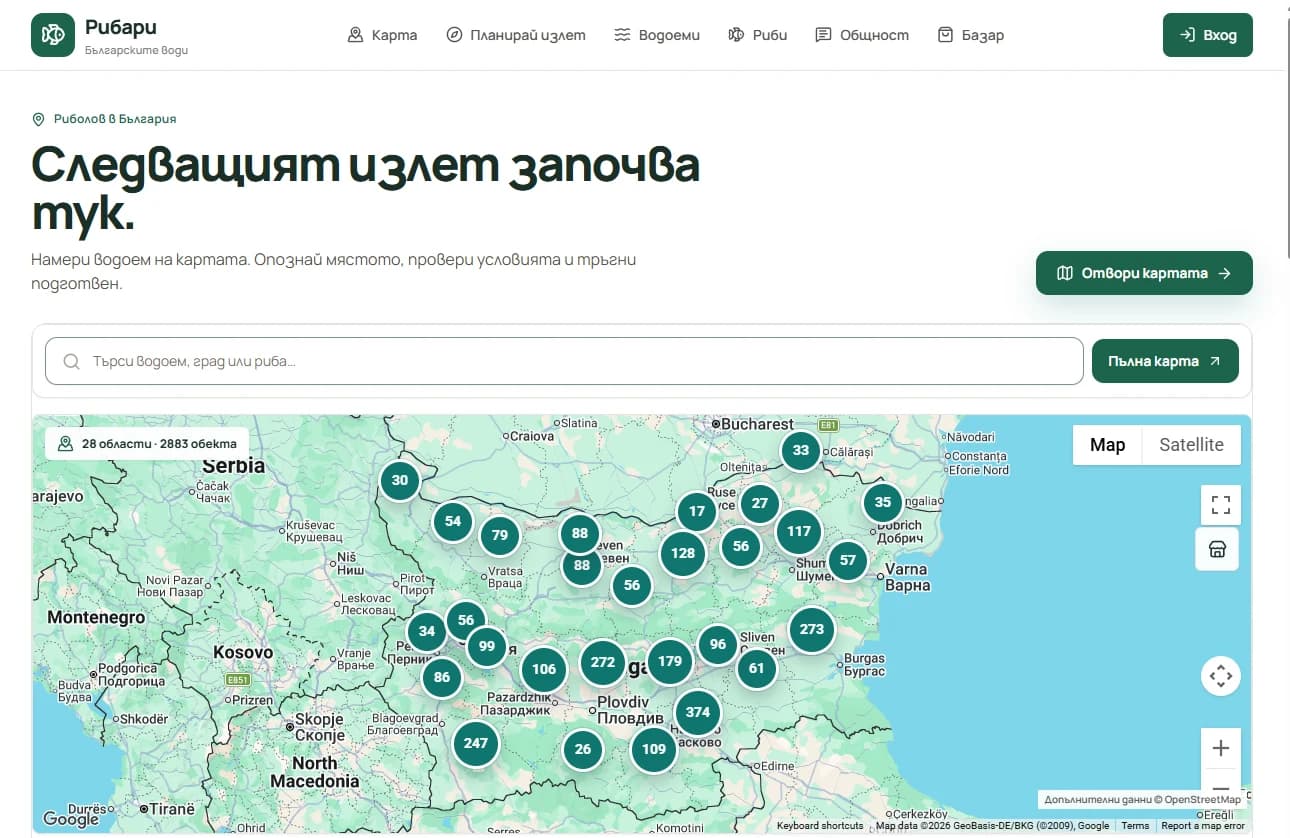The width and height of the screenshot is (1290, 838).
Task: Go to Планирай излет page
Action: [516, 35]
